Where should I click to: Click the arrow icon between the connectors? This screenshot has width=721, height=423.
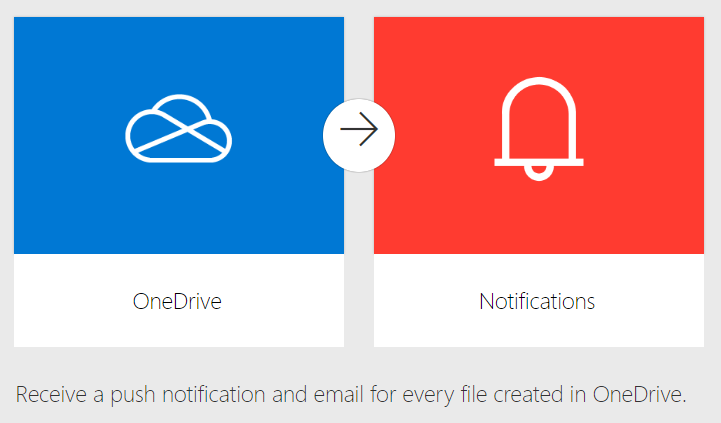(359, 135)
